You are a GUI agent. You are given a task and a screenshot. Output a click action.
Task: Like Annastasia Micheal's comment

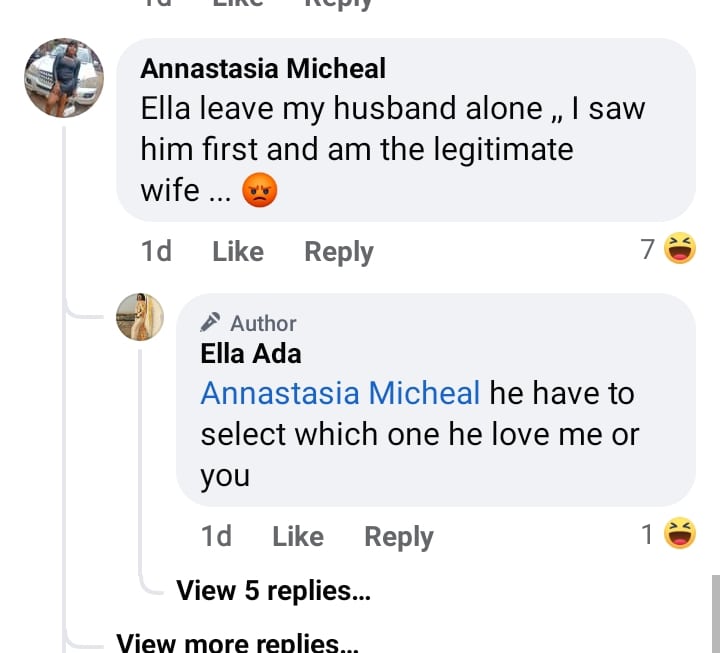pyautogui.click(x=237, y=252)
